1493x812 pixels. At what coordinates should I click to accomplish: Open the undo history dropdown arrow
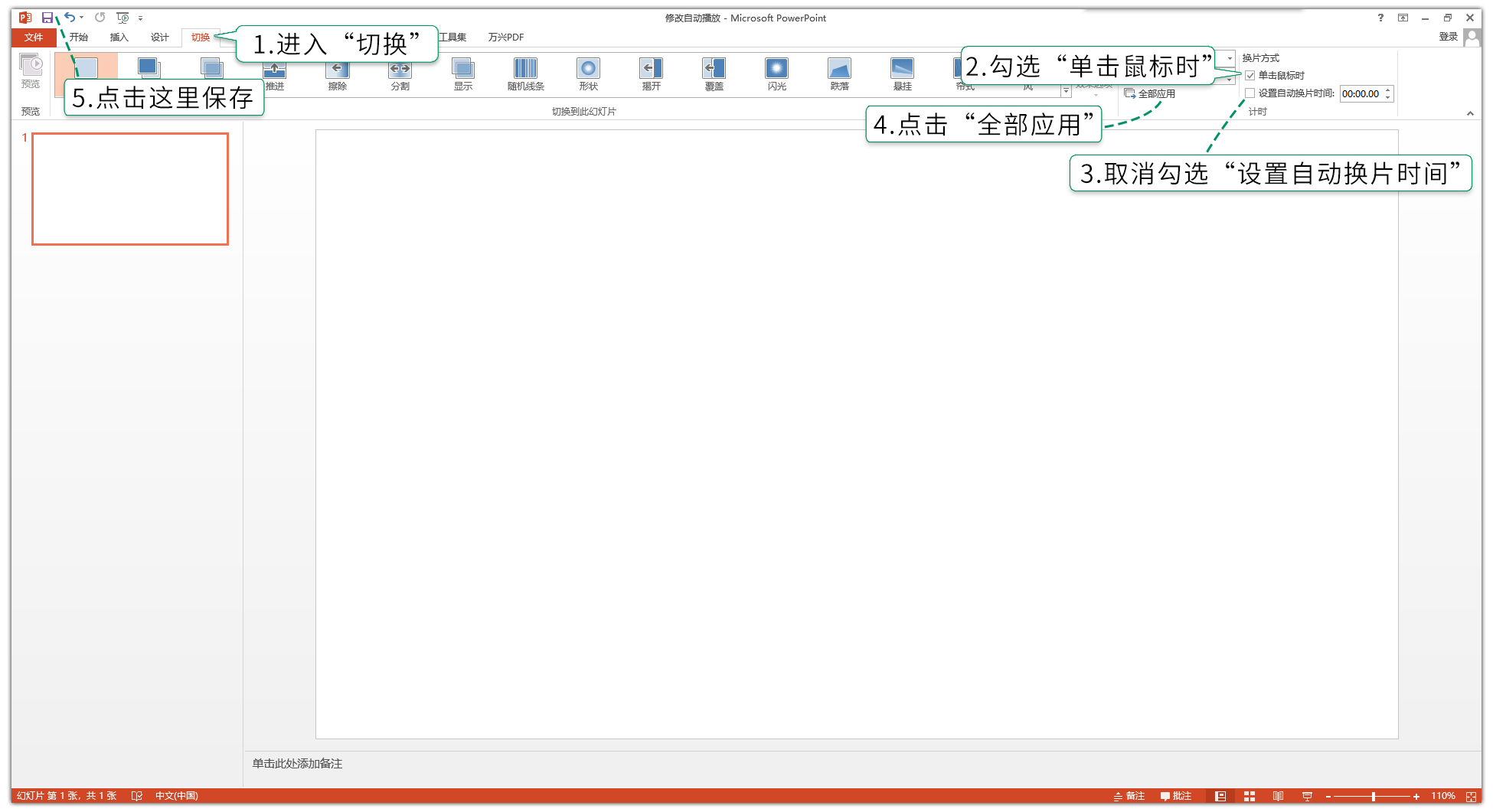pos(81,18)
